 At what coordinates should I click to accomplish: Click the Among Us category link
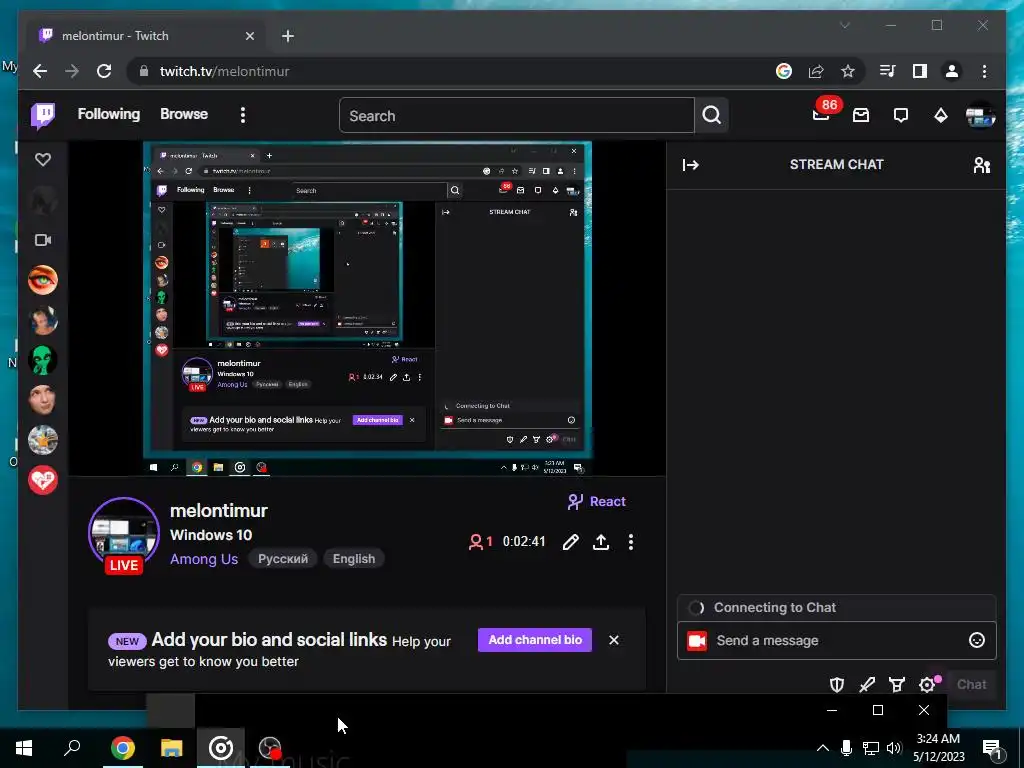click(x=204, y=559)
